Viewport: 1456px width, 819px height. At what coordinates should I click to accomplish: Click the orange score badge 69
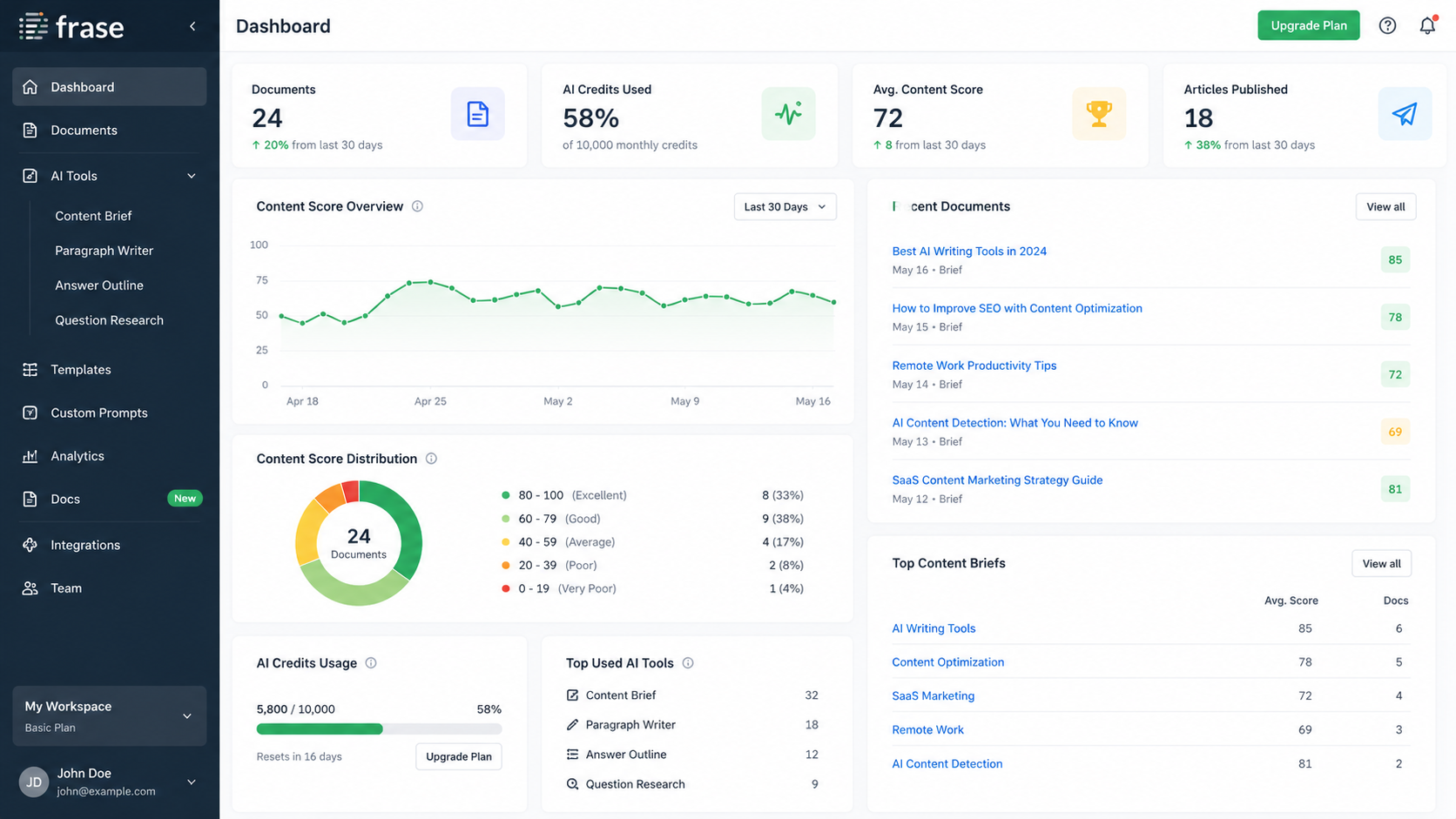tap(1395, 432)
